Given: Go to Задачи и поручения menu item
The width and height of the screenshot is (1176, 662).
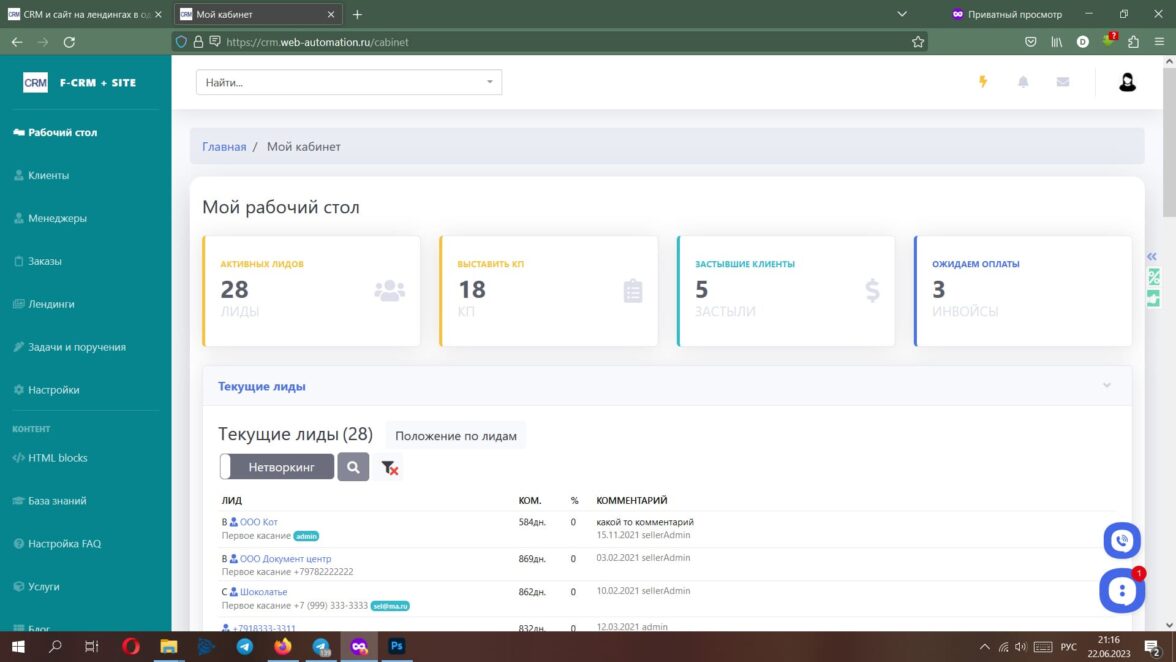Looking at the screenshot, I should click(76, 347).
